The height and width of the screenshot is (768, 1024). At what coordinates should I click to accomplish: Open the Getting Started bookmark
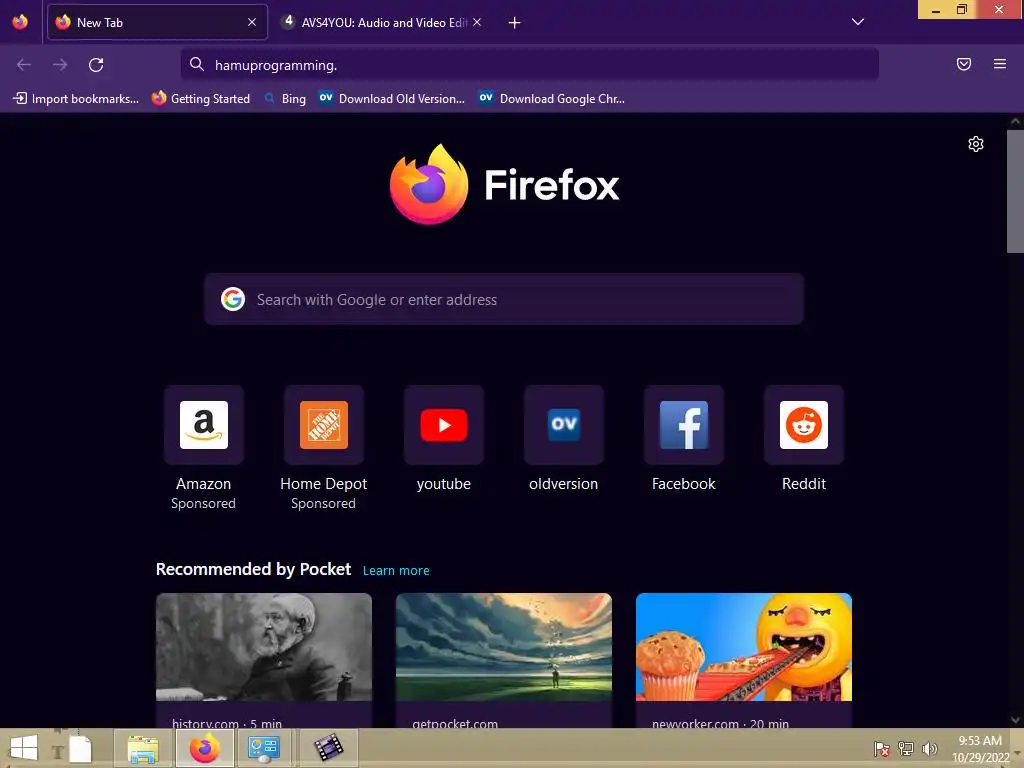pyautogui.click(x=200, y=99)
